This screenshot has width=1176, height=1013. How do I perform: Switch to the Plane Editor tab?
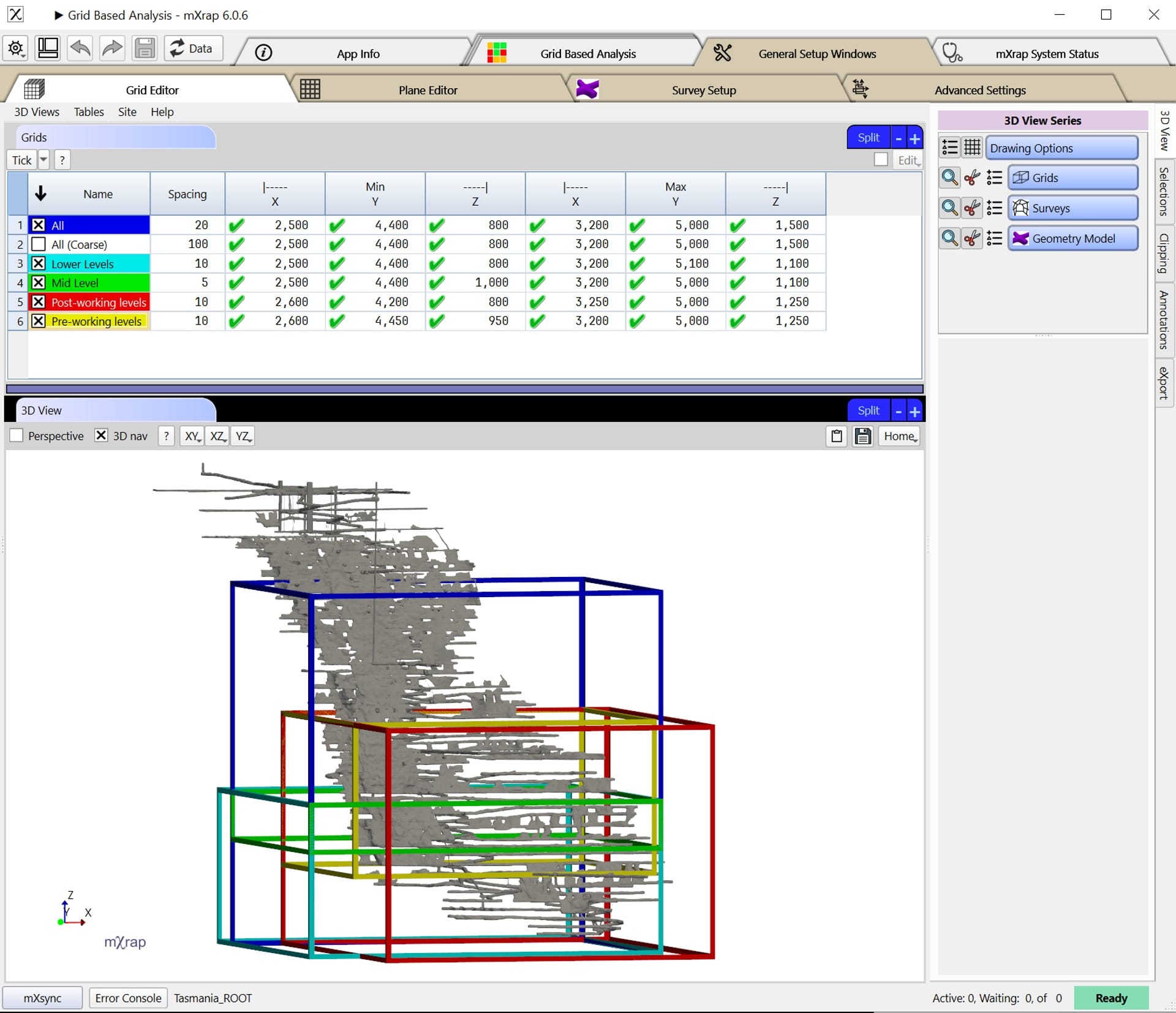coord(428,89)
